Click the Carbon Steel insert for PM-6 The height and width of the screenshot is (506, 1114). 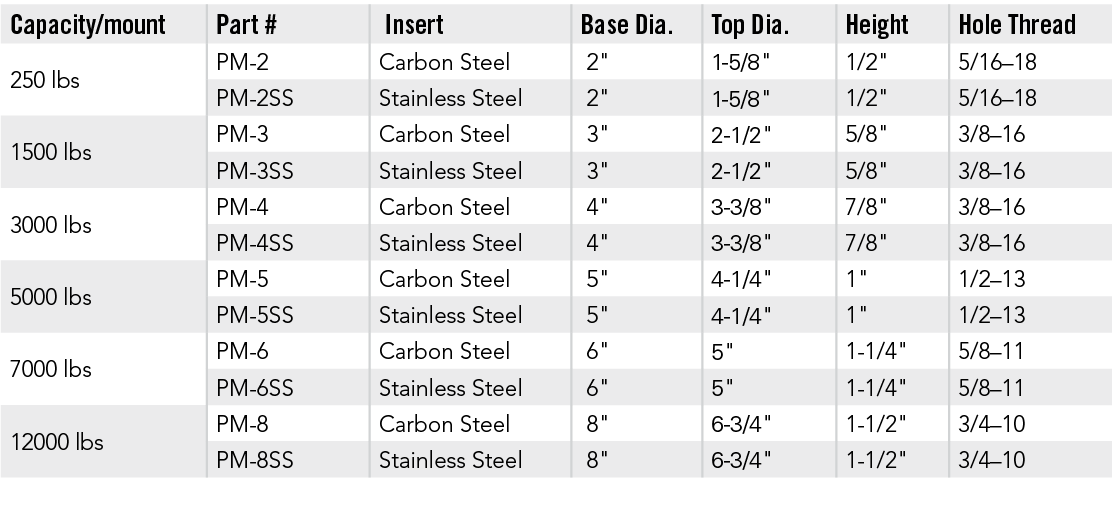(x=445, y=351)
